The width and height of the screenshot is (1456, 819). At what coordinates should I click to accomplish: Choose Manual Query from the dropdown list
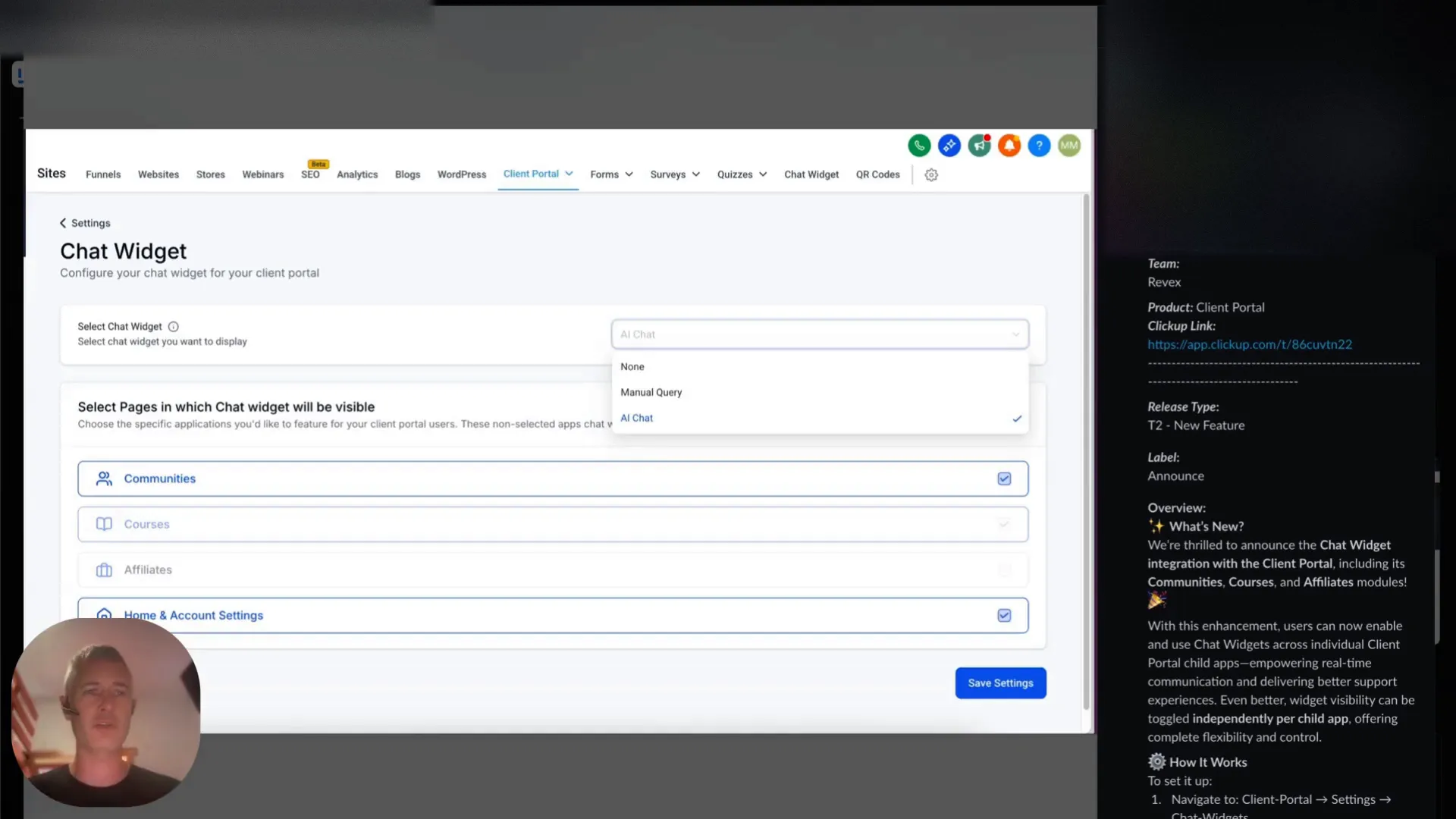[x=820, y=392]
